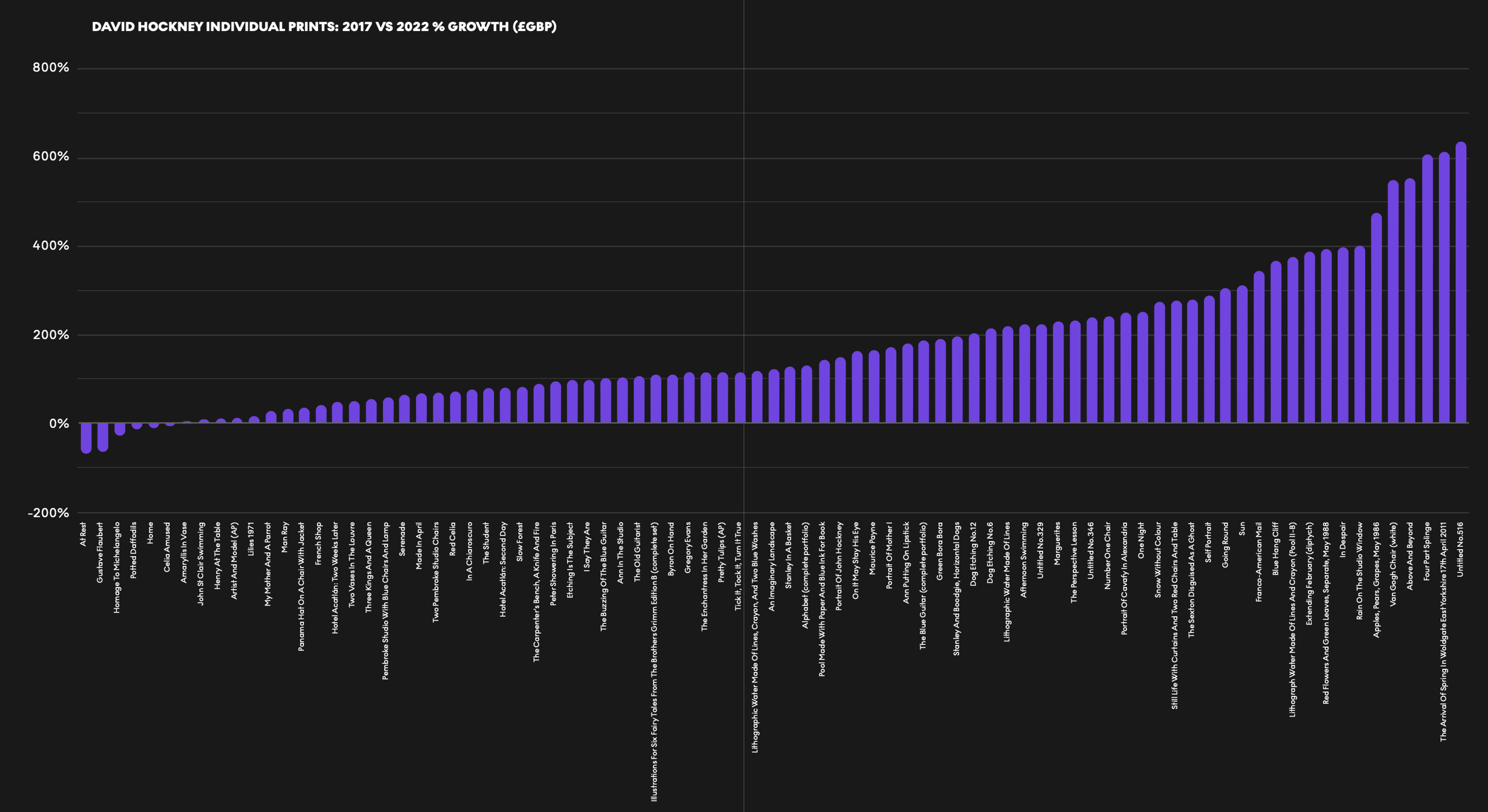Click the Serenade axis label
Screen dimensions: 1488x812
pos(402,539)
